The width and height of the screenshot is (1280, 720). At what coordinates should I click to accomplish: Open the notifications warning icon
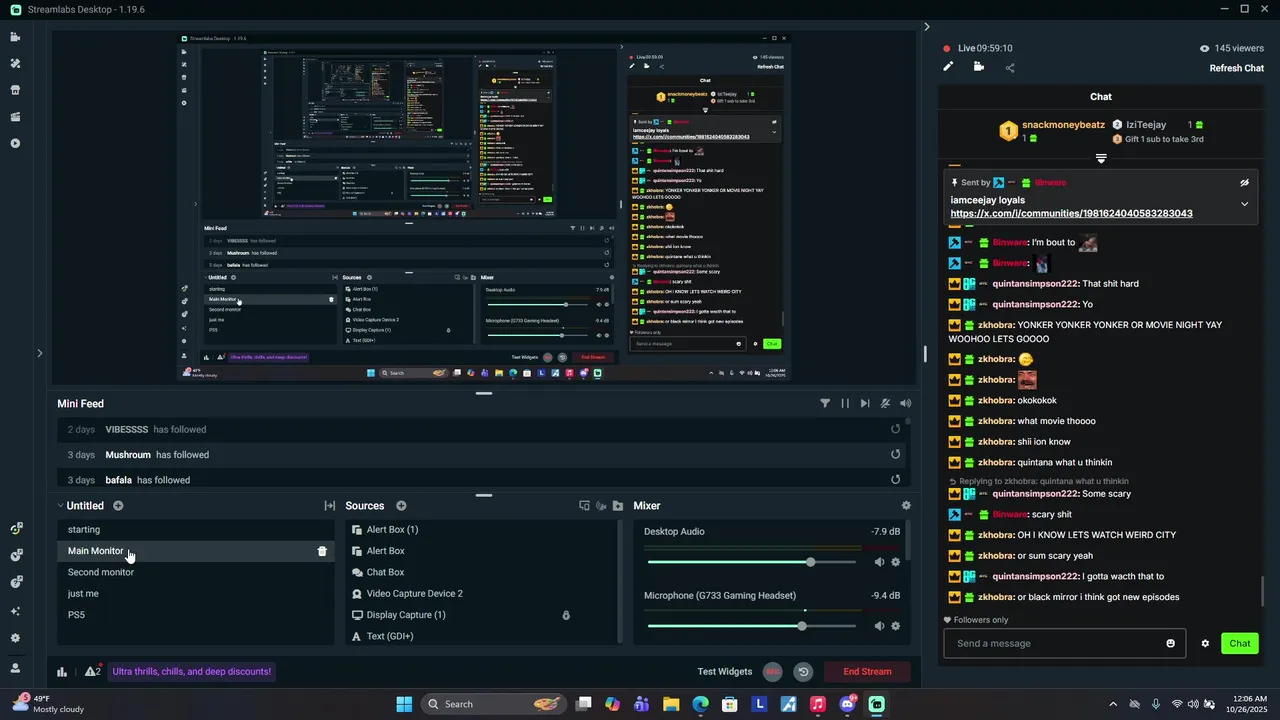coord(92,672)
